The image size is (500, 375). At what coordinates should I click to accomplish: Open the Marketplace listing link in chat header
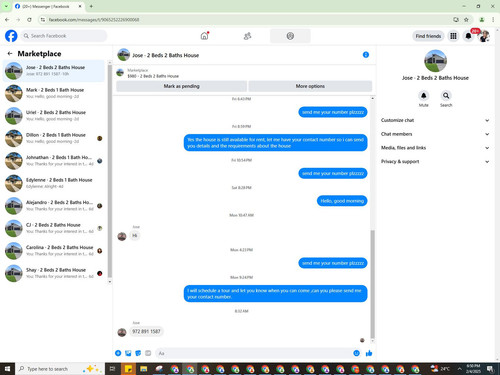click(153, 73)
